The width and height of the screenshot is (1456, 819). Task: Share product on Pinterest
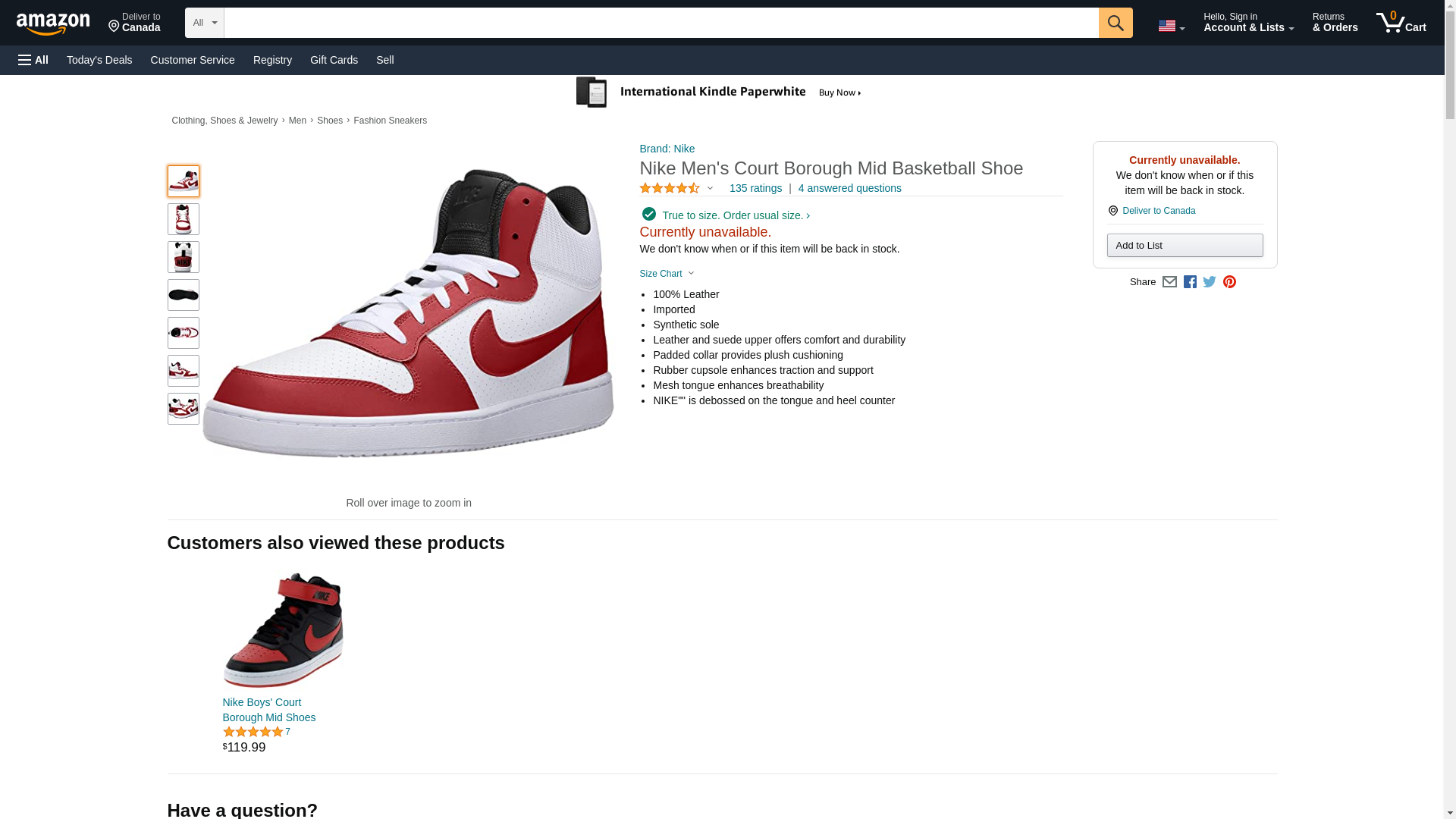[1229, 282]
